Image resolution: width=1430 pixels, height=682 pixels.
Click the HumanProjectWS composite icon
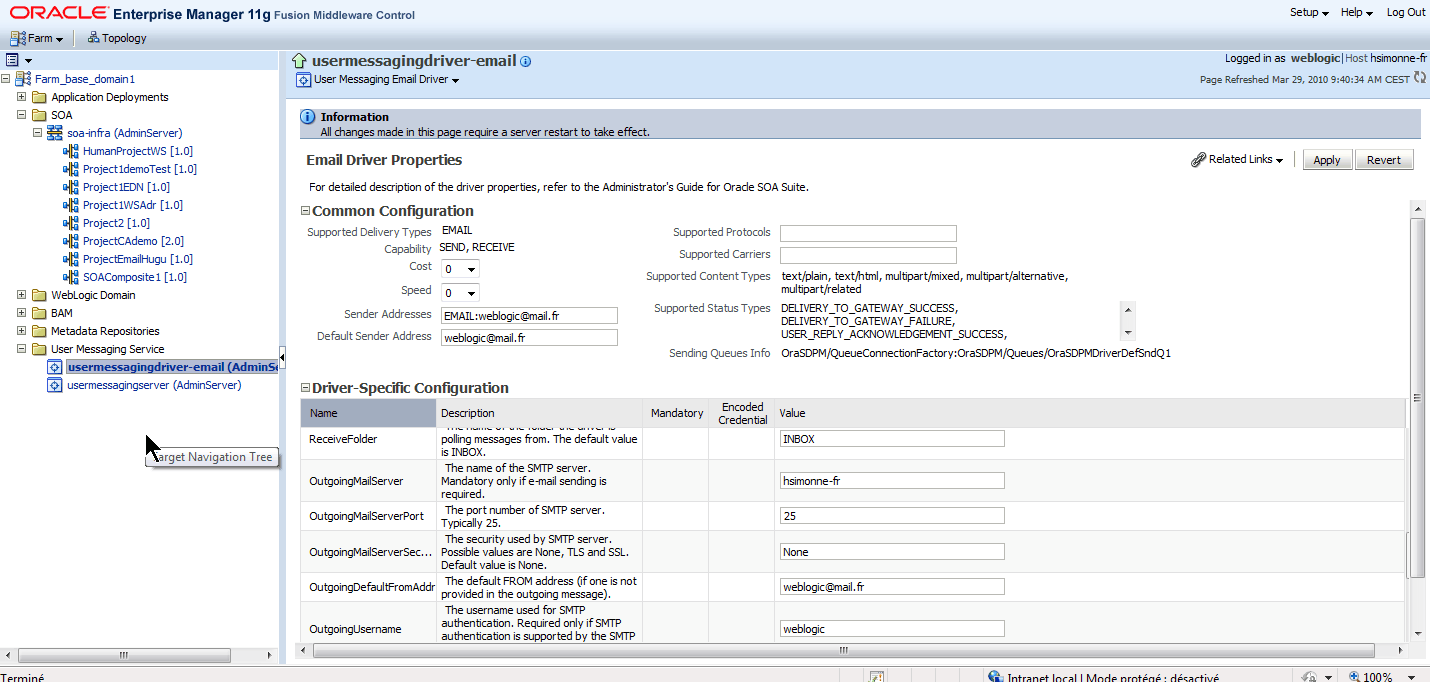pyautogui.click(x=70, y=151)
